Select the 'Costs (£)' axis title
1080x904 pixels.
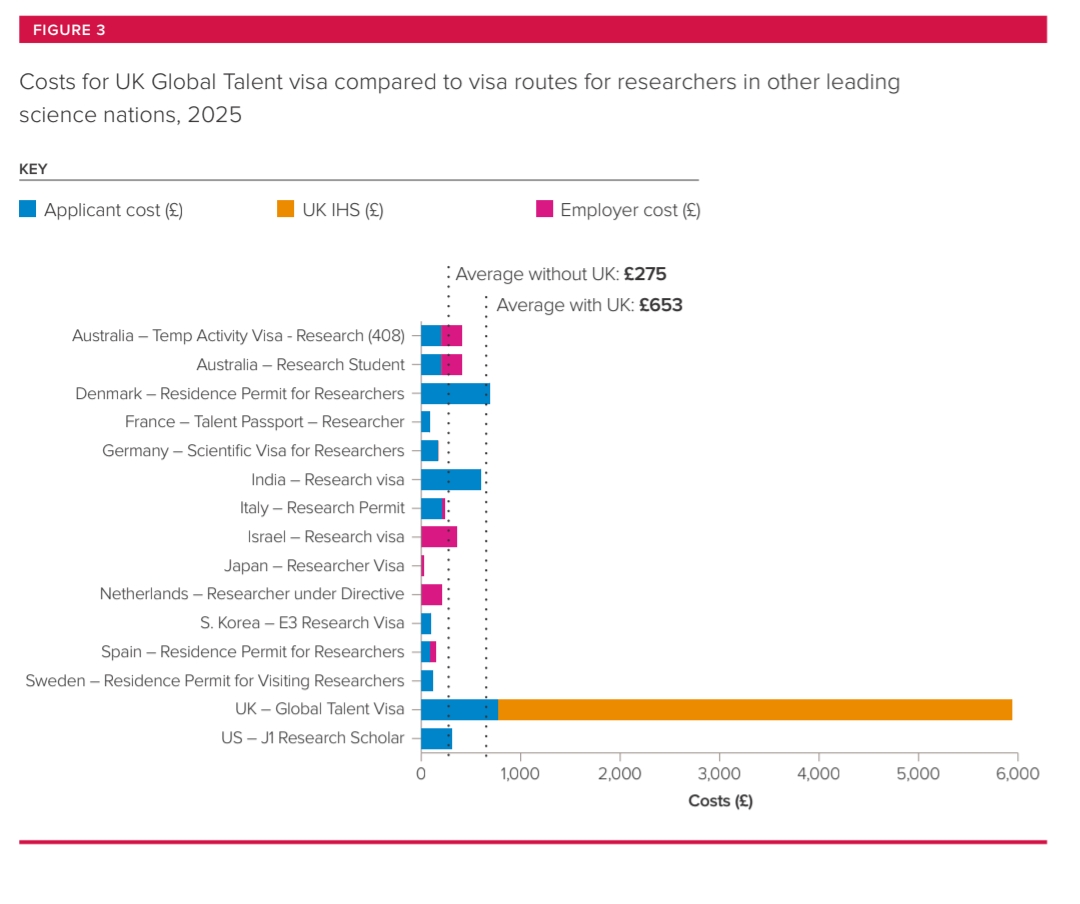tap(720, 802)
